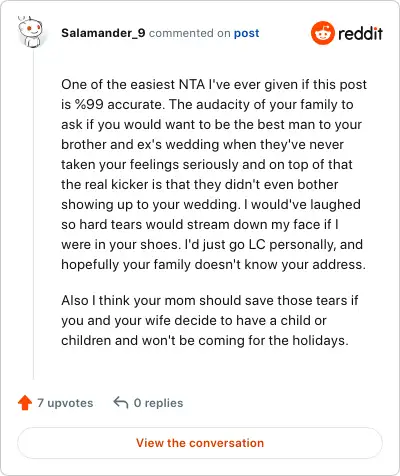Upvote the comment with the orange arrow
400x476 pixels.
coord(25,403)
